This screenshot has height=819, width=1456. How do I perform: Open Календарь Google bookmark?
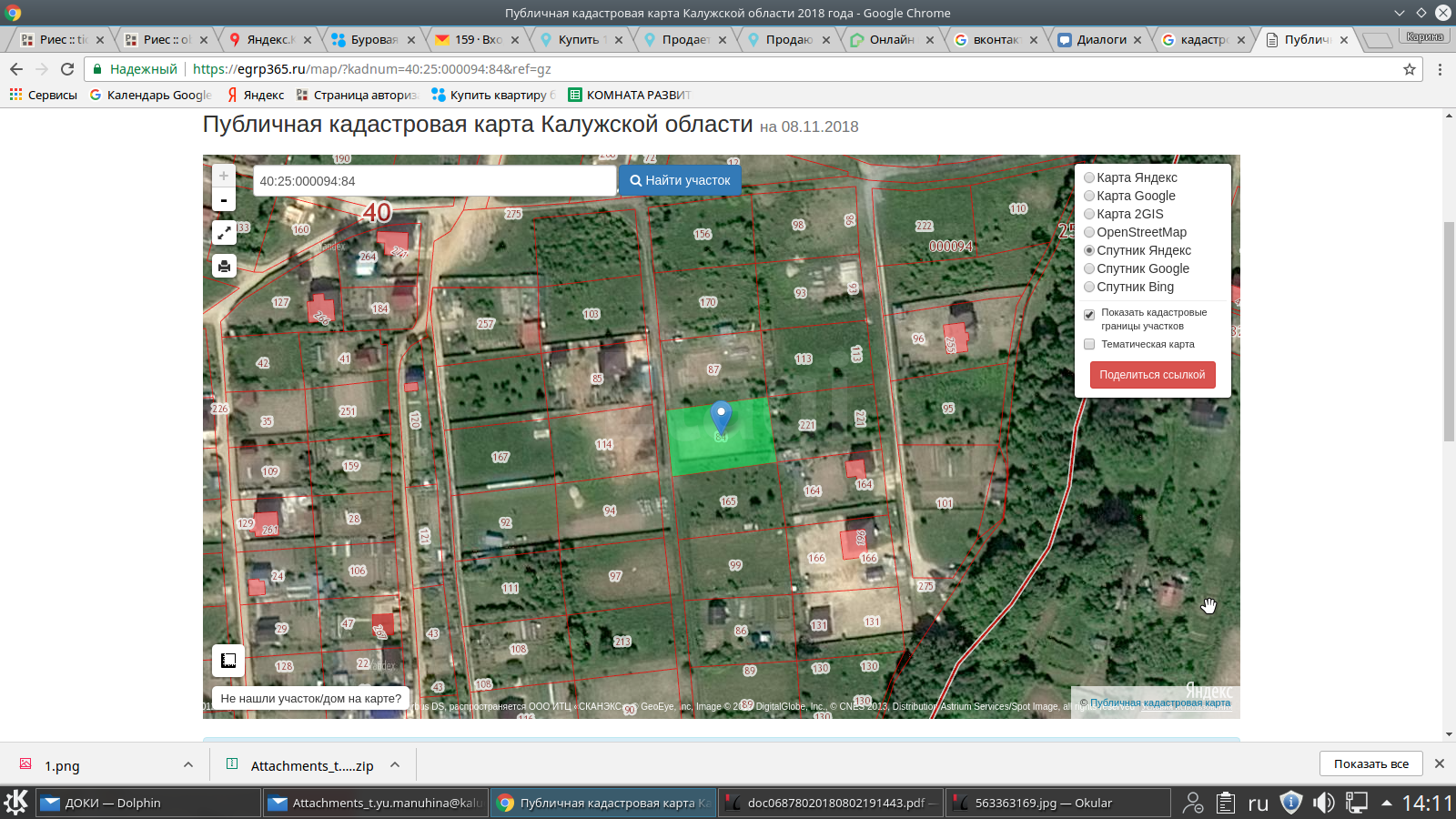(151, 95)
